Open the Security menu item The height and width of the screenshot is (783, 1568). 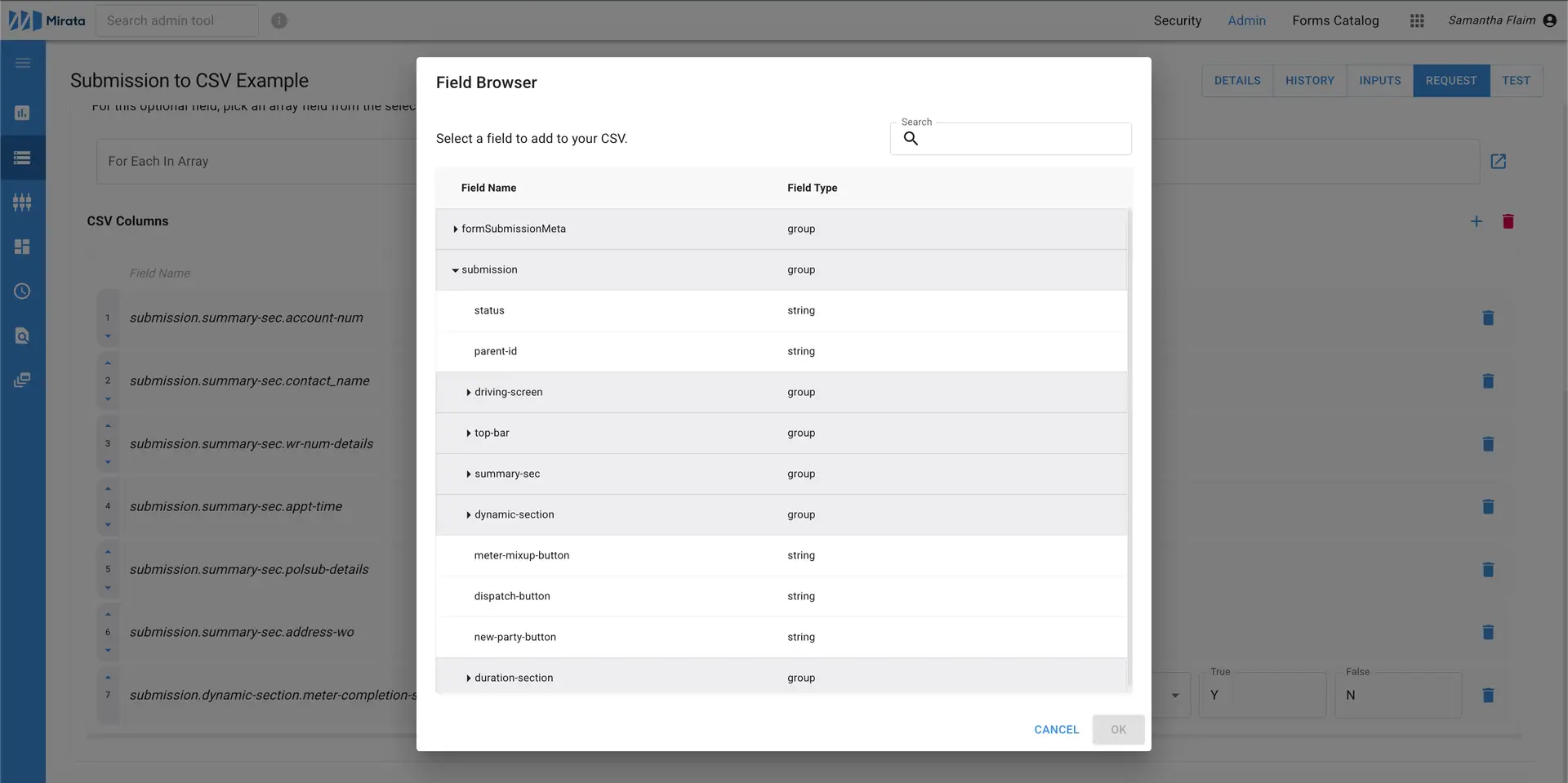tap(1177, 20)
